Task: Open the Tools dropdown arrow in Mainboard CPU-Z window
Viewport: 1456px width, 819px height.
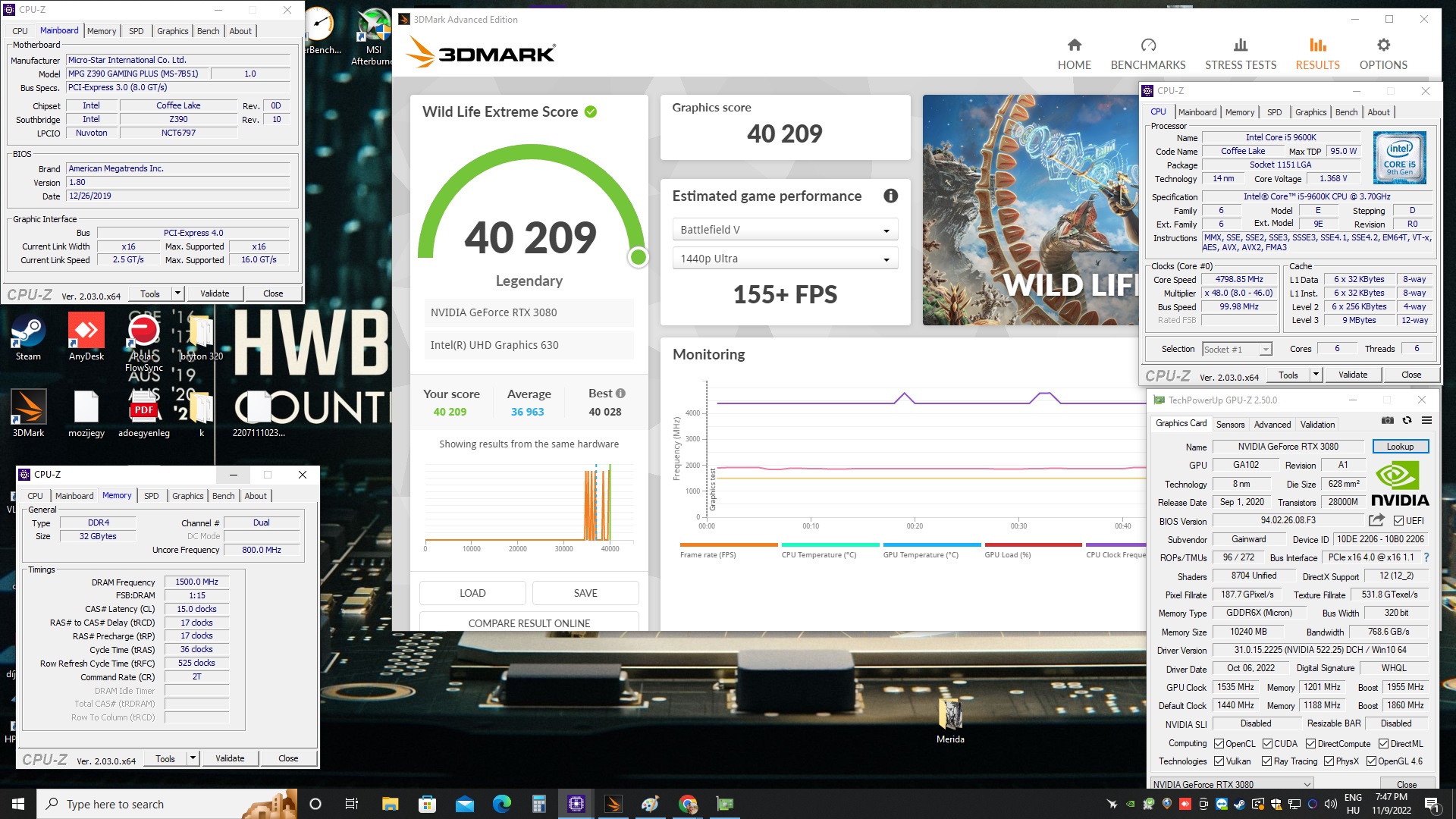Action: [x=177, y=293]
